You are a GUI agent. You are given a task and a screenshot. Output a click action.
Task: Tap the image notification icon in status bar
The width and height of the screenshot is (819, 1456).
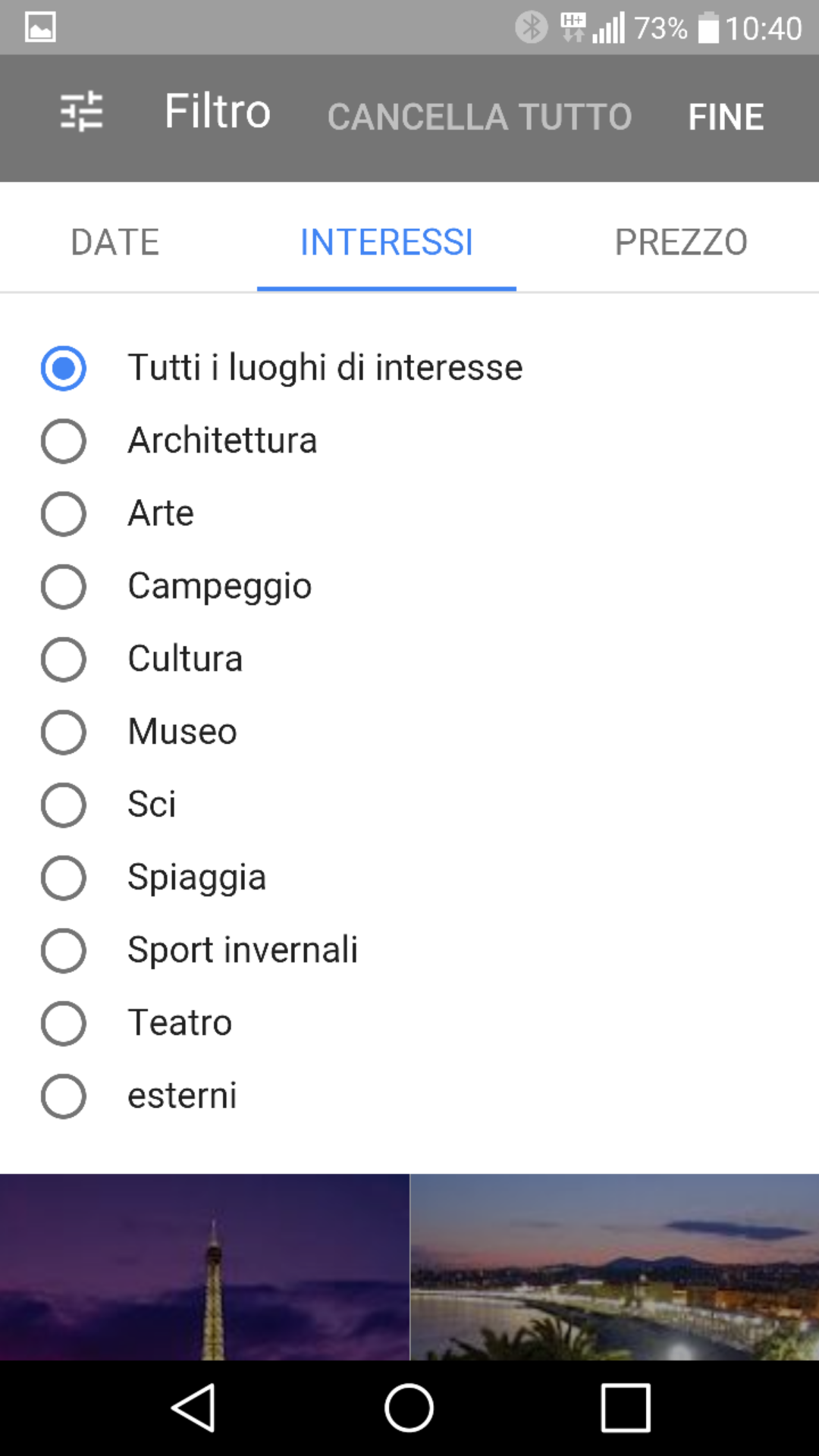[40, 27]
